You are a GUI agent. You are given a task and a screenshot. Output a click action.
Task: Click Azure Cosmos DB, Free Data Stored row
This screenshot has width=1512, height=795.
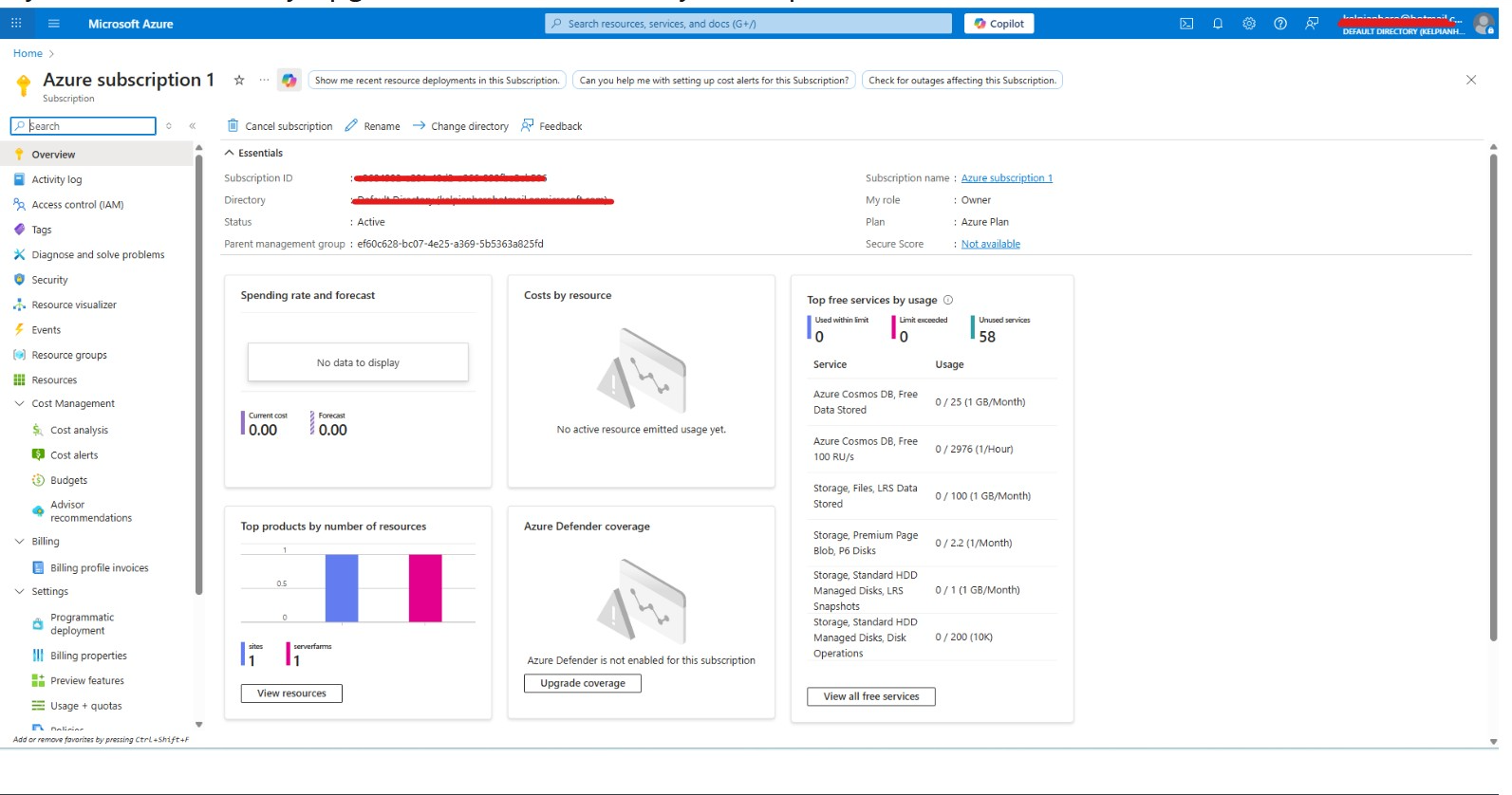(x=934, y=402)
